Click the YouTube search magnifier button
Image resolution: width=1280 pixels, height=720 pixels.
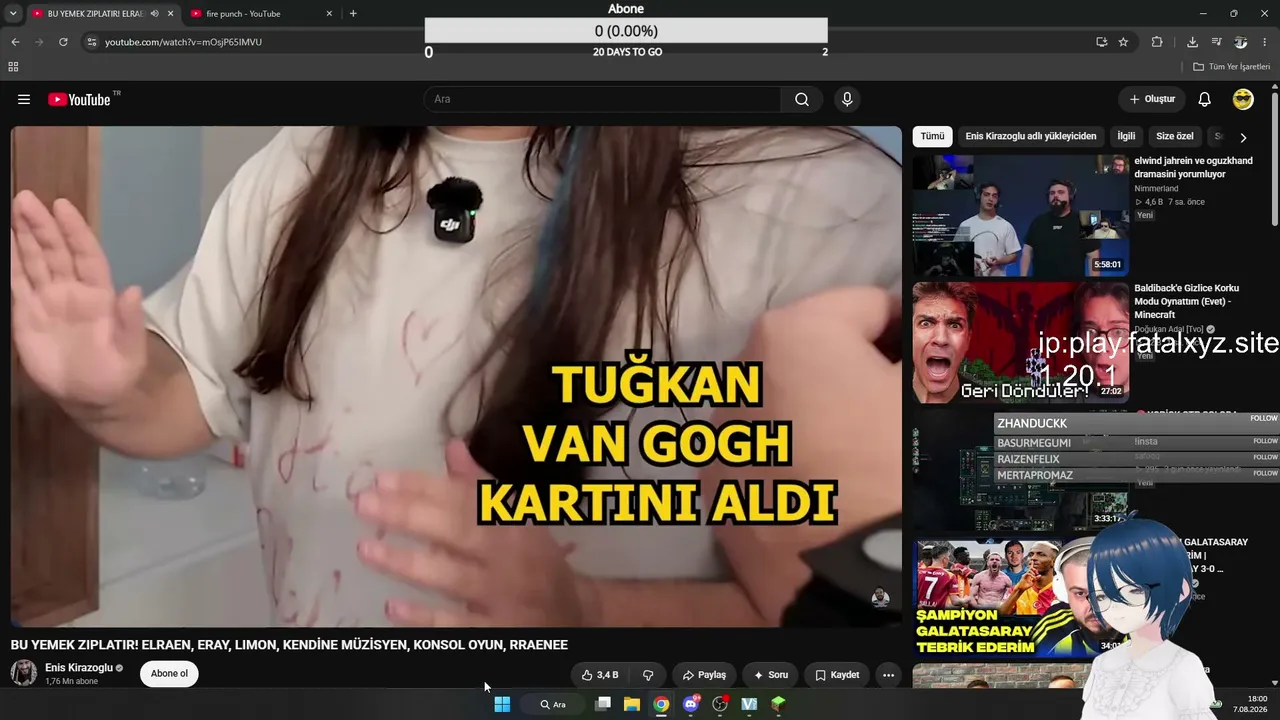pyautogui.click(x=802, y=99)
